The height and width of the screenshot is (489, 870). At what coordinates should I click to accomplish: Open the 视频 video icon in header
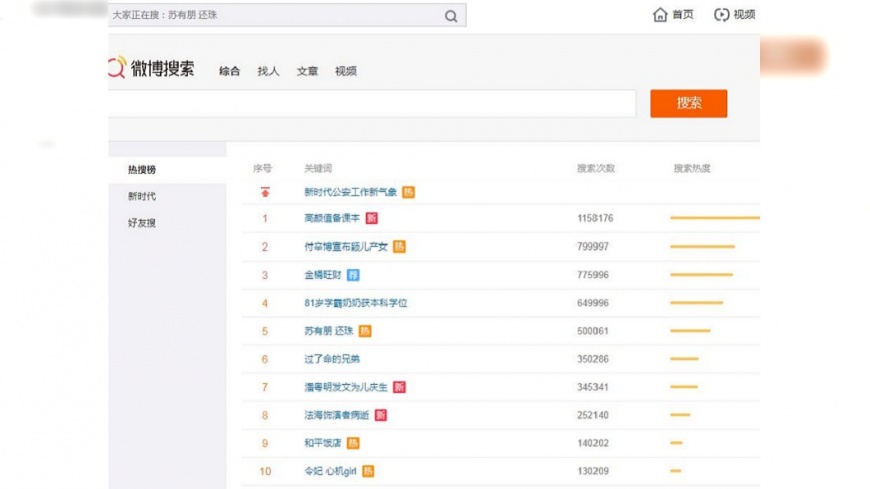721,14
